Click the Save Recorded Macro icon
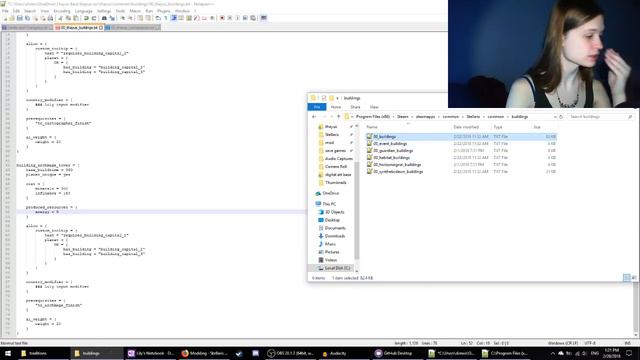 [253, 18]
